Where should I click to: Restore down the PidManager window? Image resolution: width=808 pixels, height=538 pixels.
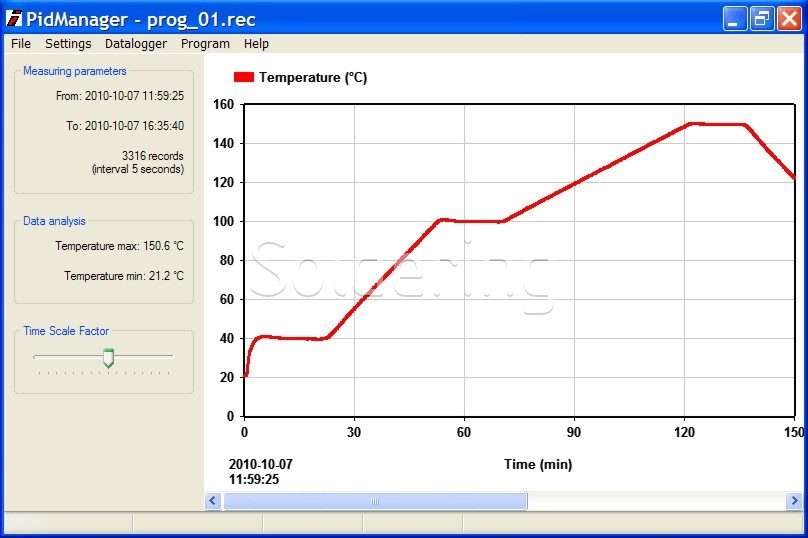(x=762, y=18)
